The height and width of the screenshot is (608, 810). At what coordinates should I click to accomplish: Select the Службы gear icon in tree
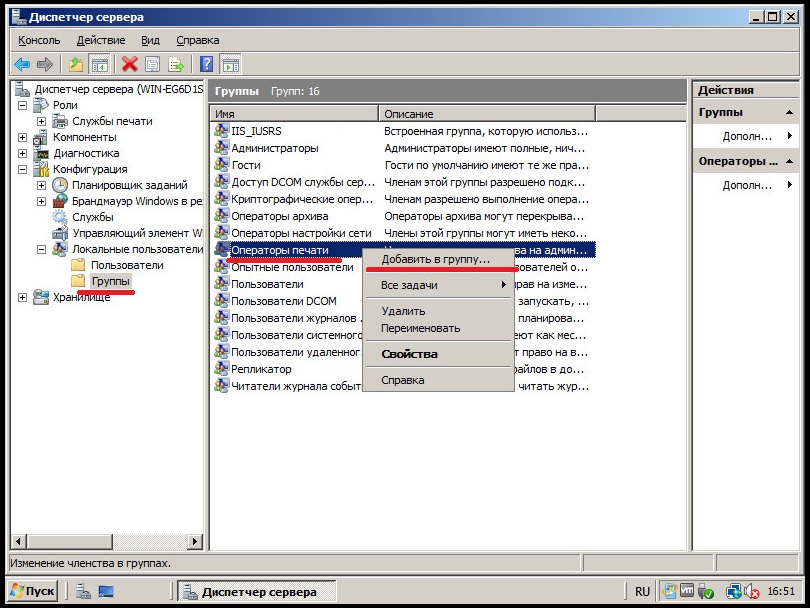coord(60,217)
